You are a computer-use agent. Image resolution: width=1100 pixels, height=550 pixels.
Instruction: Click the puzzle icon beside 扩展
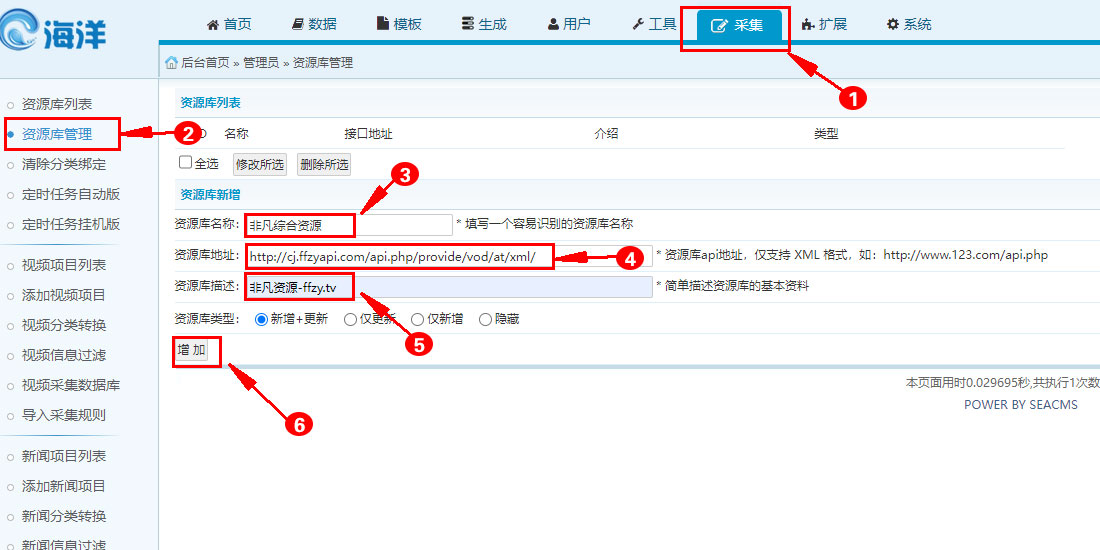point(809,25)
